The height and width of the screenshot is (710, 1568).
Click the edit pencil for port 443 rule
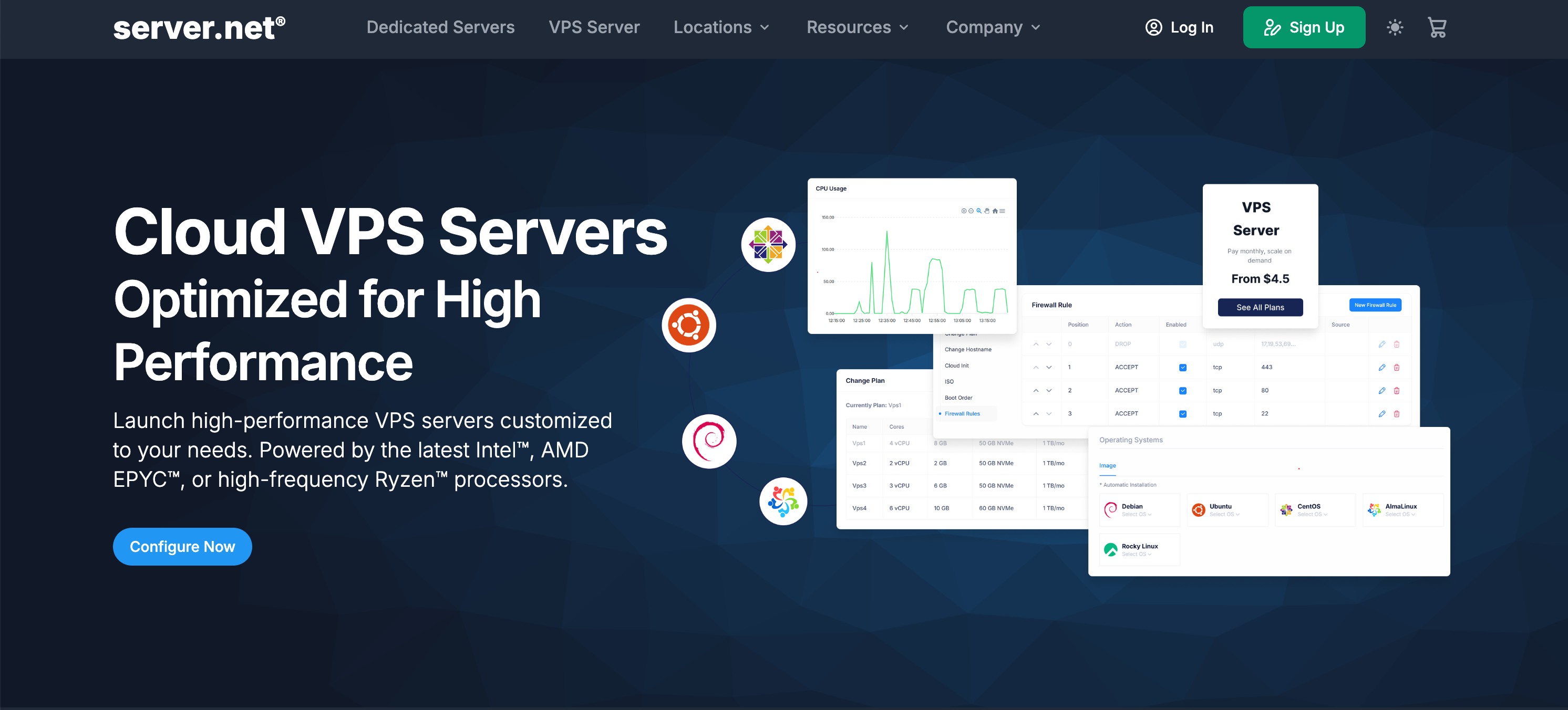click(x=1381, y=368)
